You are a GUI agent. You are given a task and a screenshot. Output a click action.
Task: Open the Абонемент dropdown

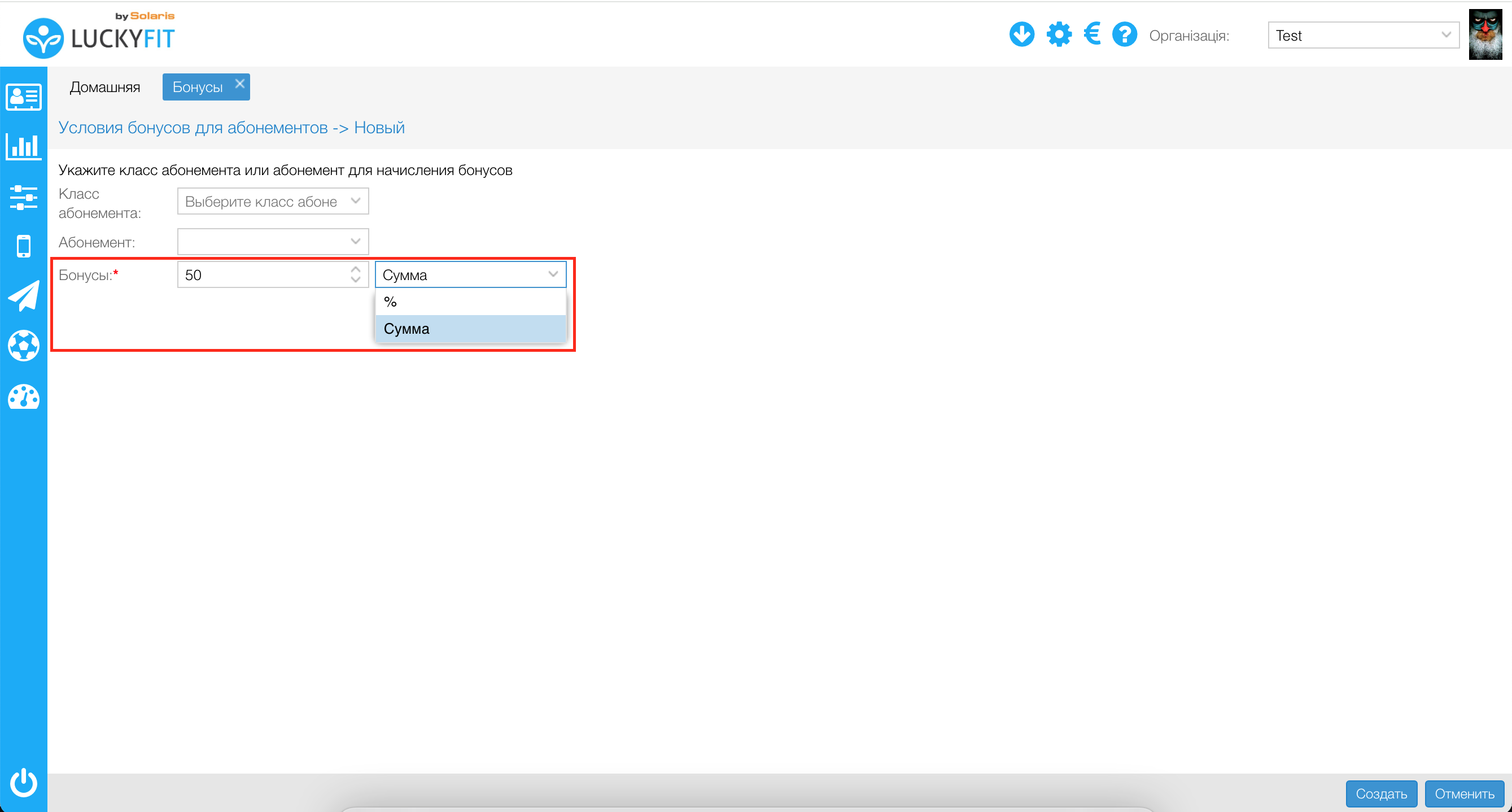tap(273, 241)
